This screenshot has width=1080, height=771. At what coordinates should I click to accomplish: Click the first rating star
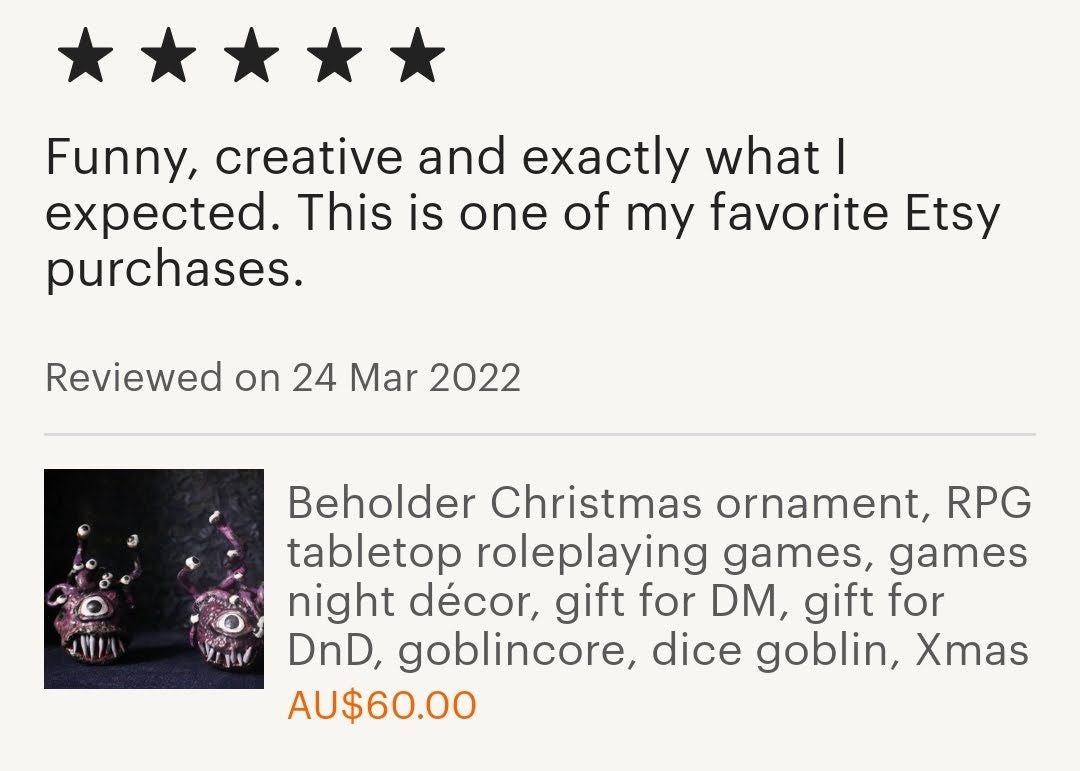tap(85, 56)
